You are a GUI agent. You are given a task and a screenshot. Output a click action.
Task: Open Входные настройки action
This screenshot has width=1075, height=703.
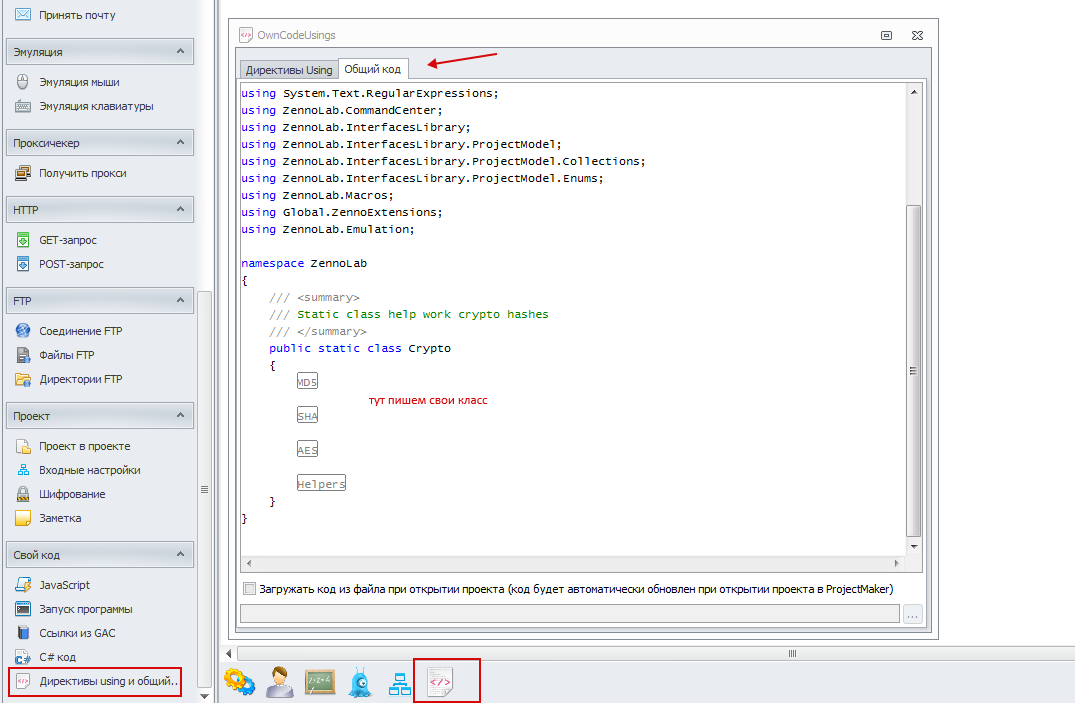click(77, 470)
